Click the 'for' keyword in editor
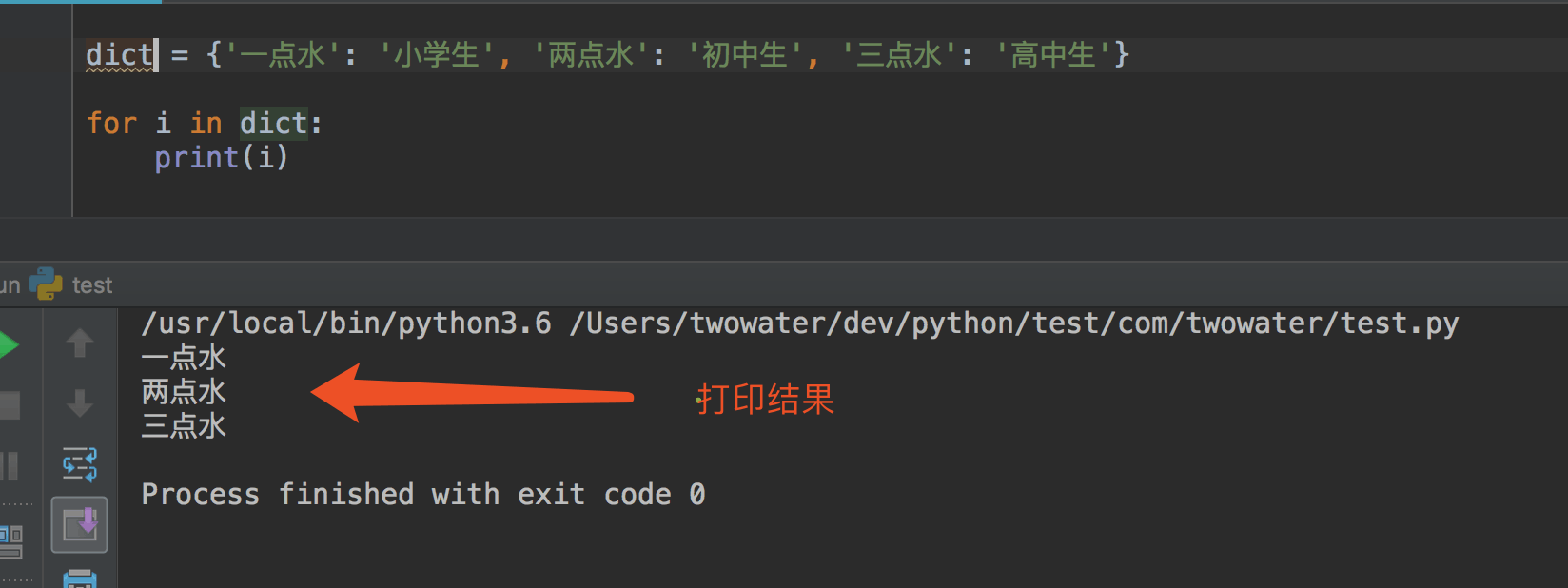 [x=111, y=123]
